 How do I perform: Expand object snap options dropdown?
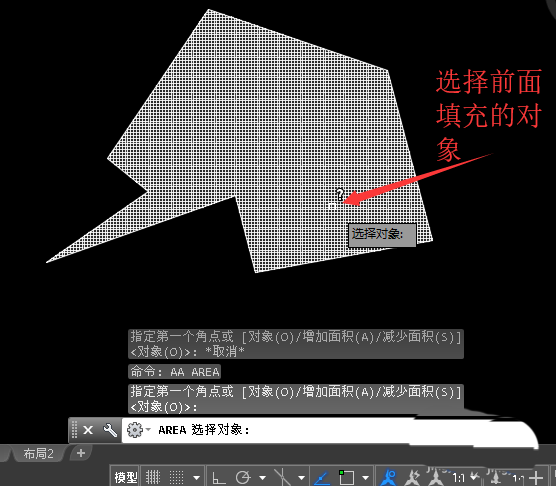366,478
